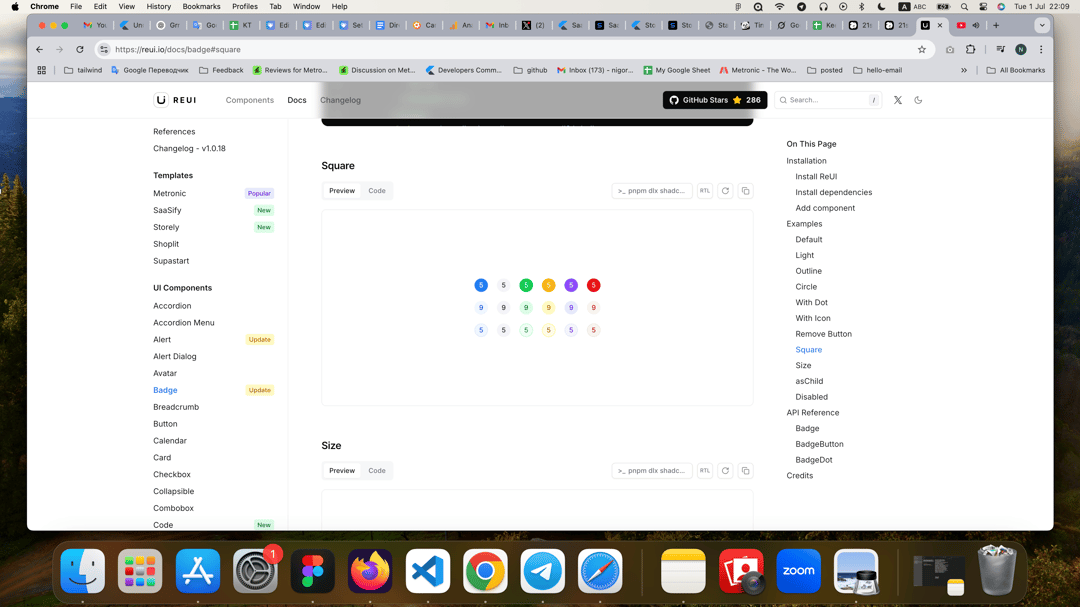Toggle RTL in the Size section
Image resolution: width=1080 pixels, height=607 pixels.
click(705, 471)
